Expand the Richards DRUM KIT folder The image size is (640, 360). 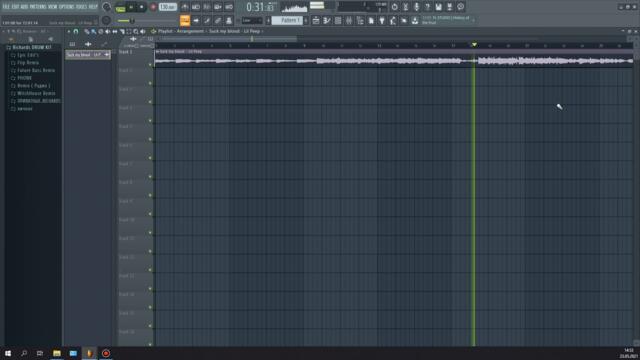point(29,47)
